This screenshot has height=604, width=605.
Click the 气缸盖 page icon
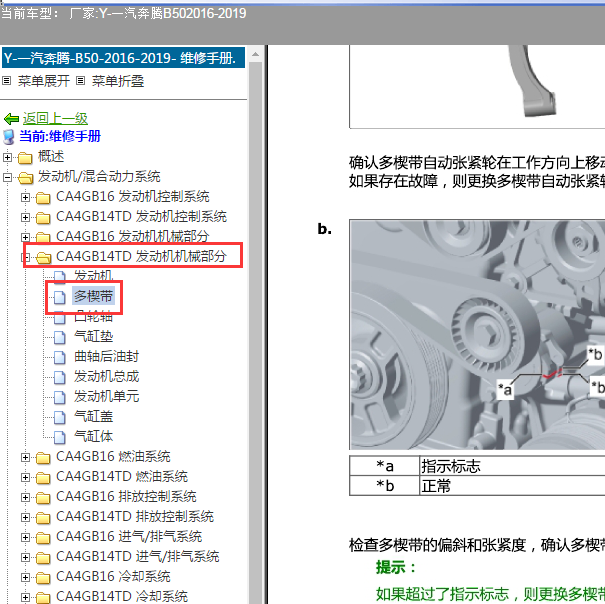point(60,417)
